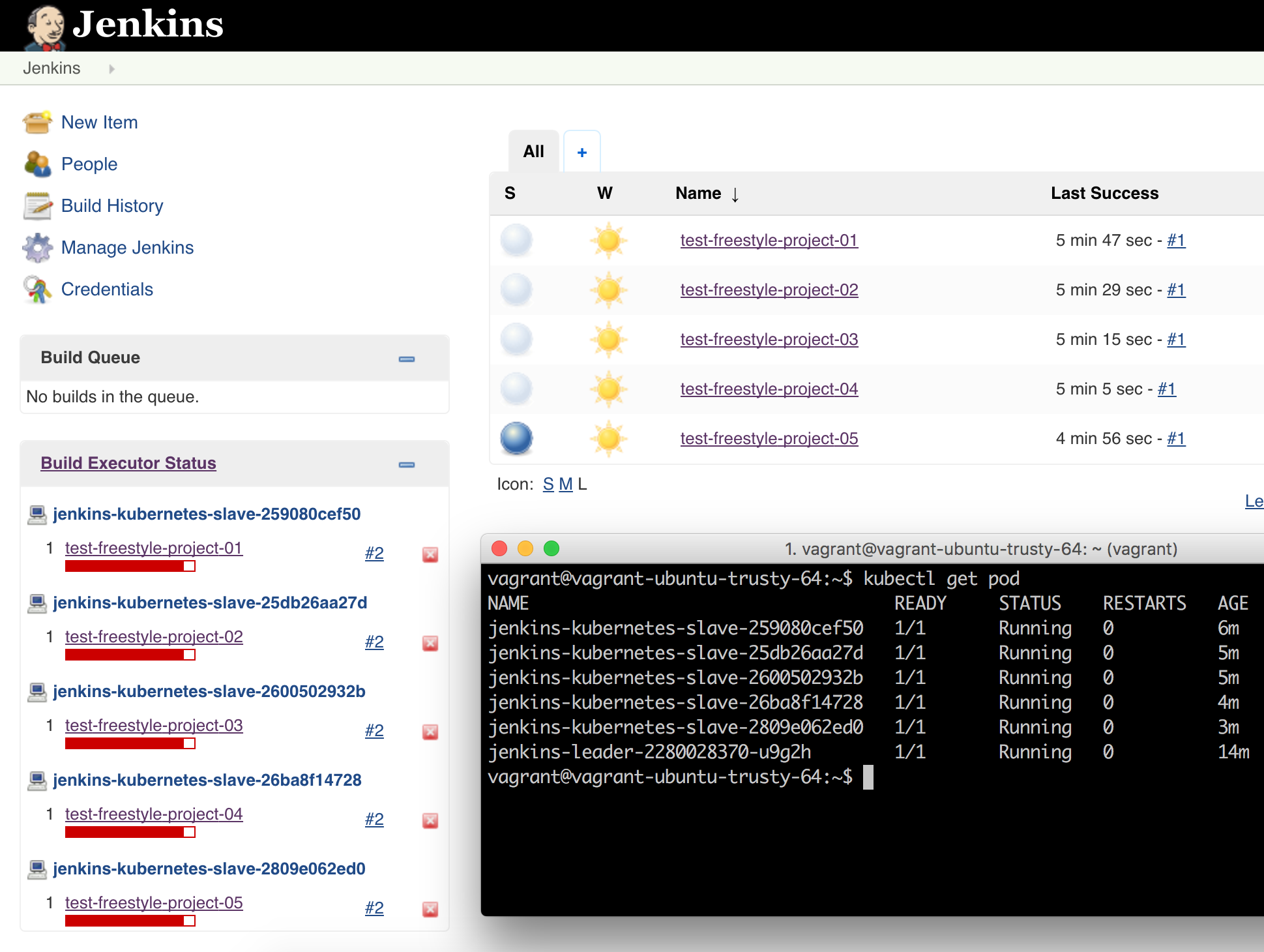Viewport: 1264px width, 952px height.
Task: Open test-freestyle-project-05 in job table
Action: pyautogui.click(x=769, y=438)
